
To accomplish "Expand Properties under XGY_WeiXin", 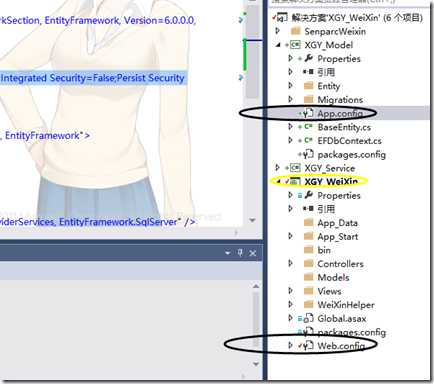I will click(291, 195).
